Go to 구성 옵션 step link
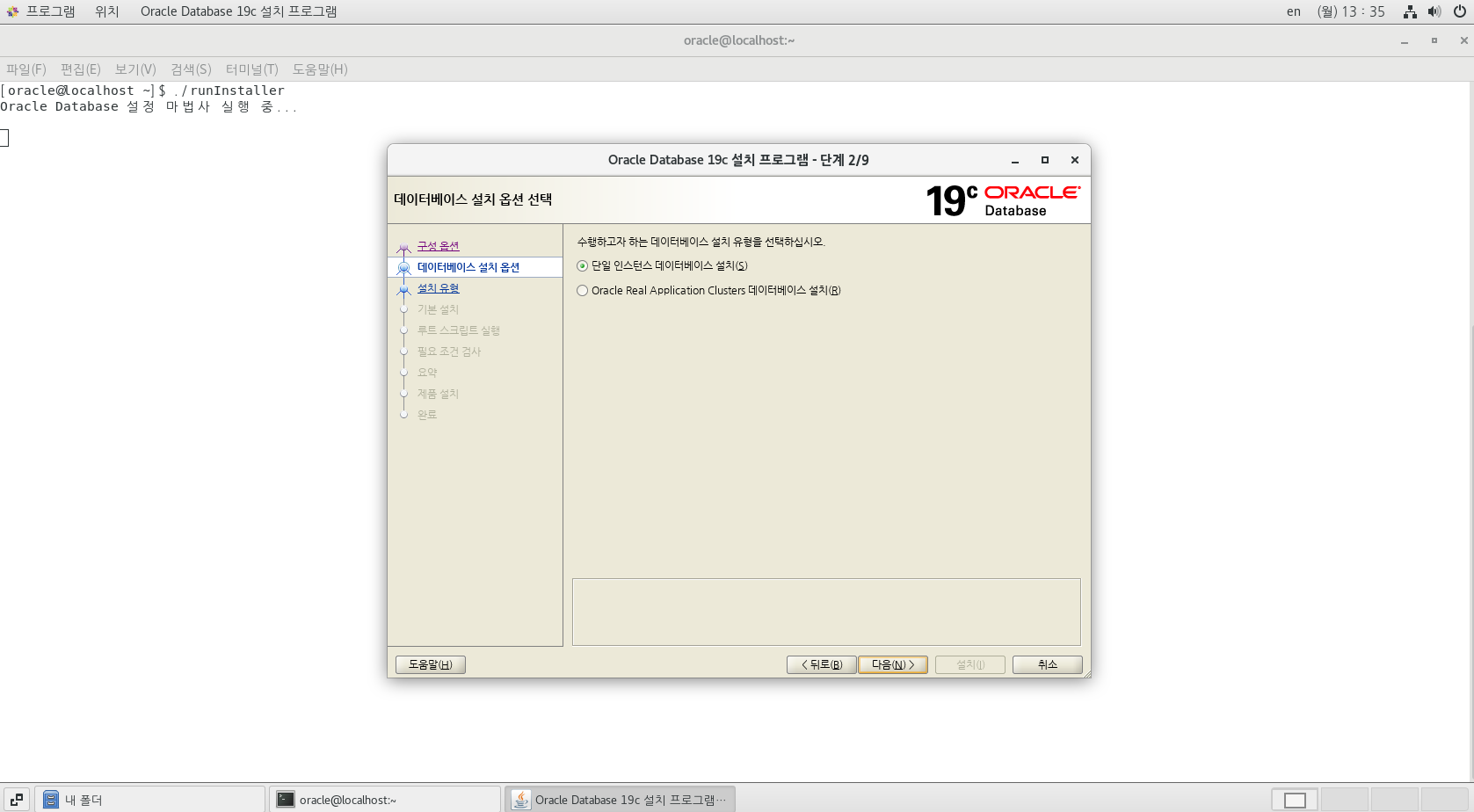 click(x=438, y=246)
